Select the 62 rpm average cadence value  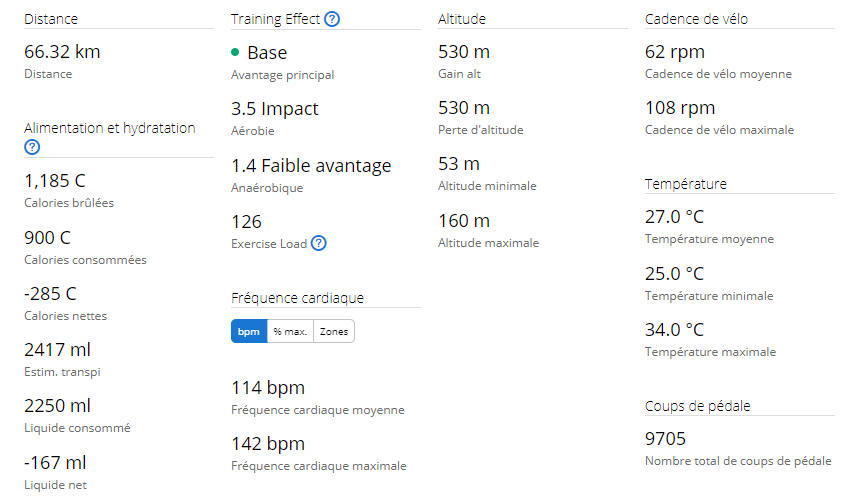[675, 52]
